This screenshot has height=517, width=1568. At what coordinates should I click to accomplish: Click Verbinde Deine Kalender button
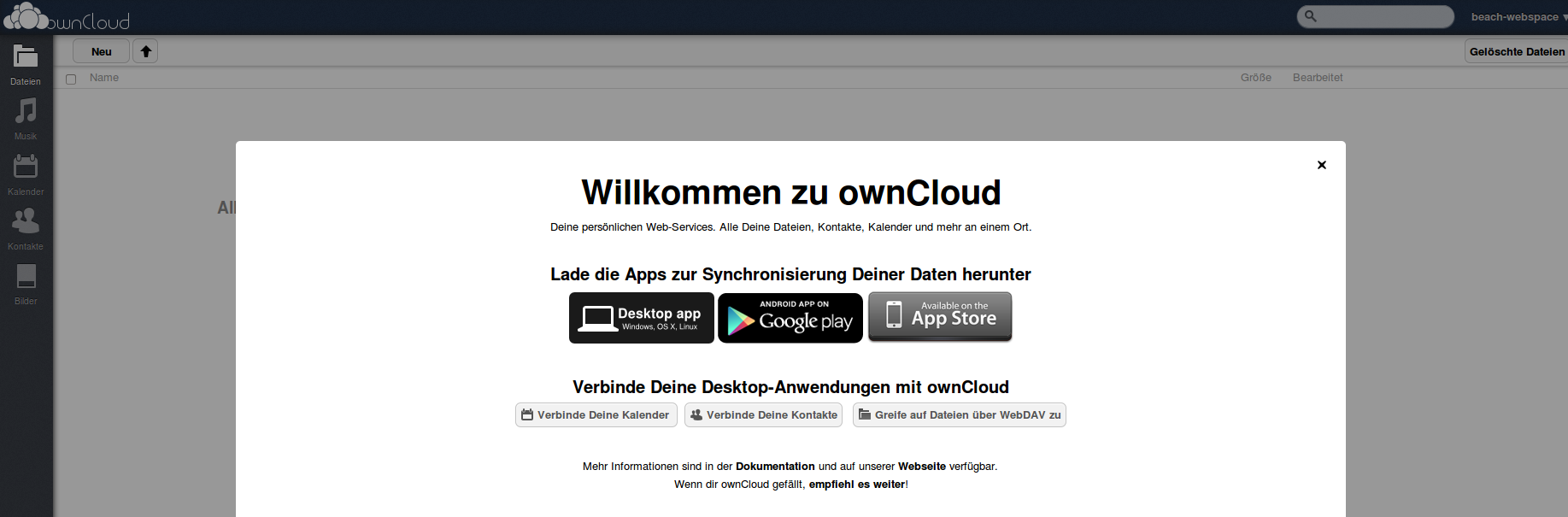[596, 414]
